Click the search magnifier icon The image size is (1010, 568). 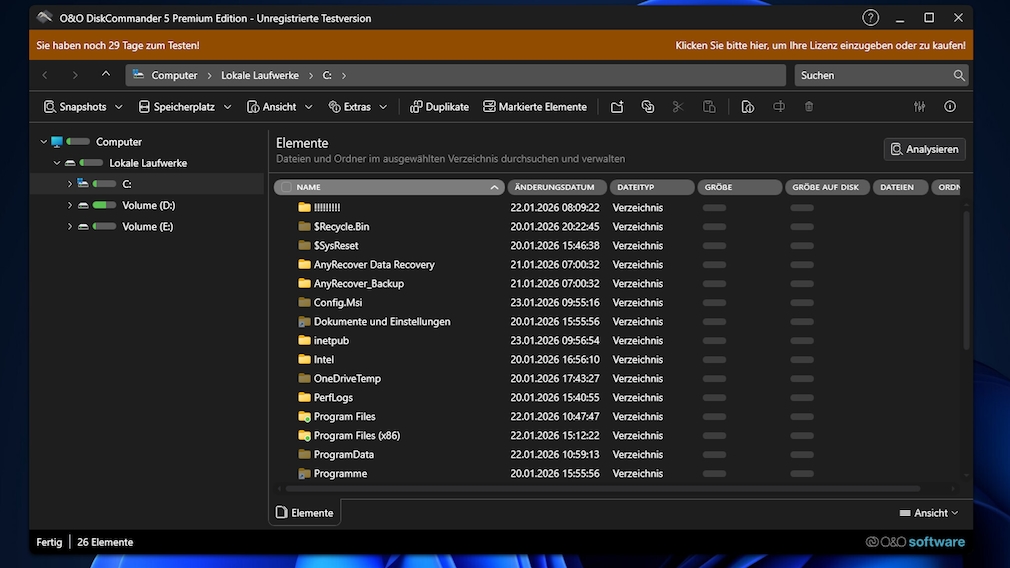point(959,76)
